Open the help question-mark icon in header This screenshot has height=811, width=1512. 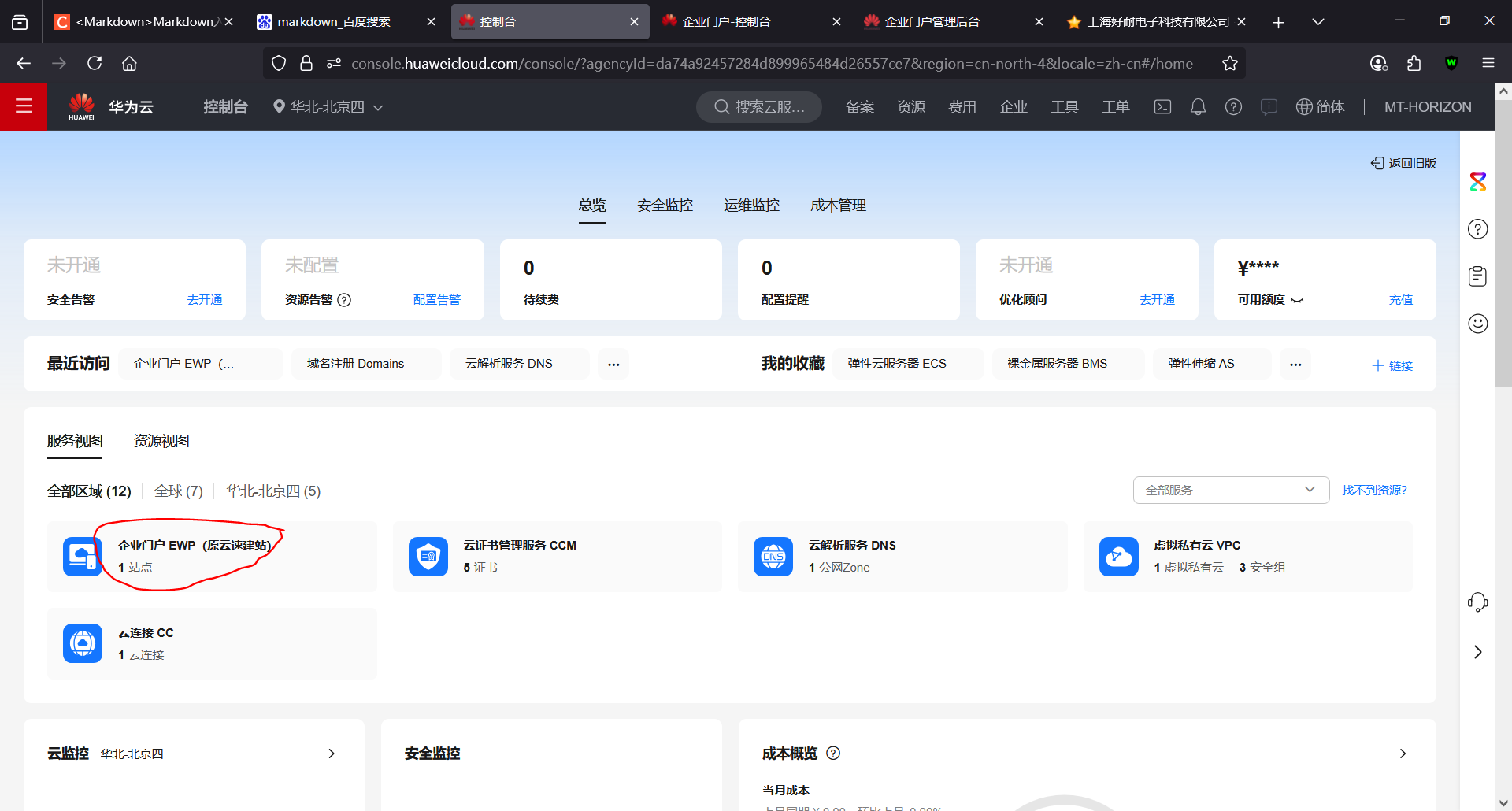point(1233,107)
